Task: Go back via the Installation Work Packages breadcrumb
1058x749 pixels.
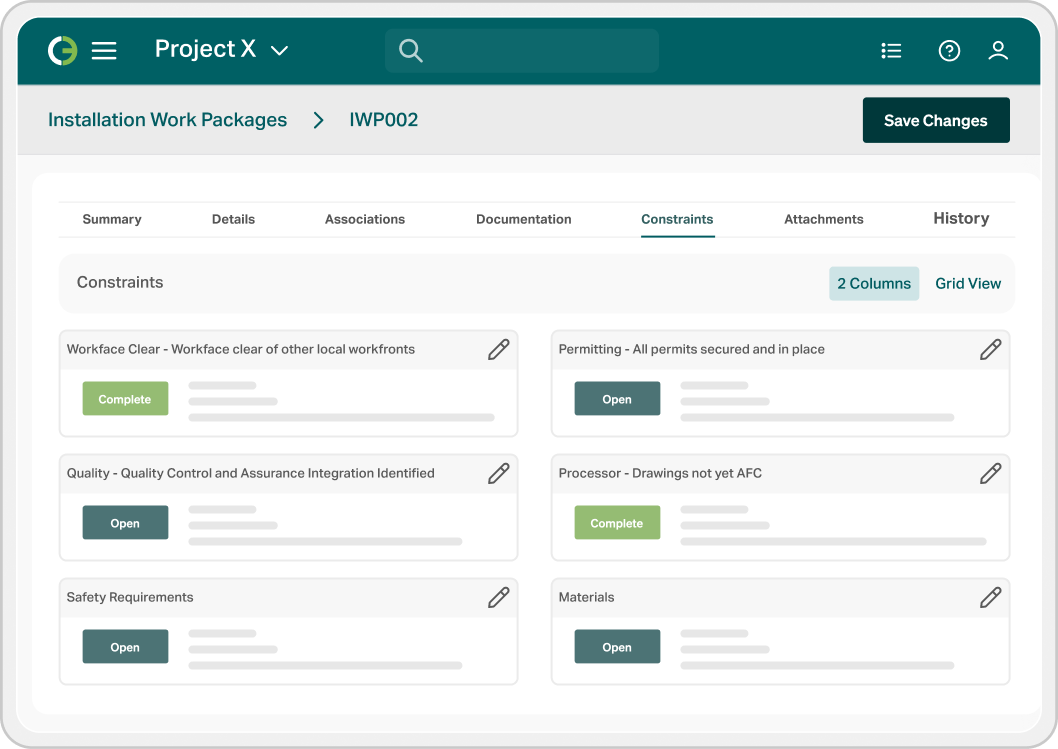Action: pyautogui.click(x=167, y=120)
